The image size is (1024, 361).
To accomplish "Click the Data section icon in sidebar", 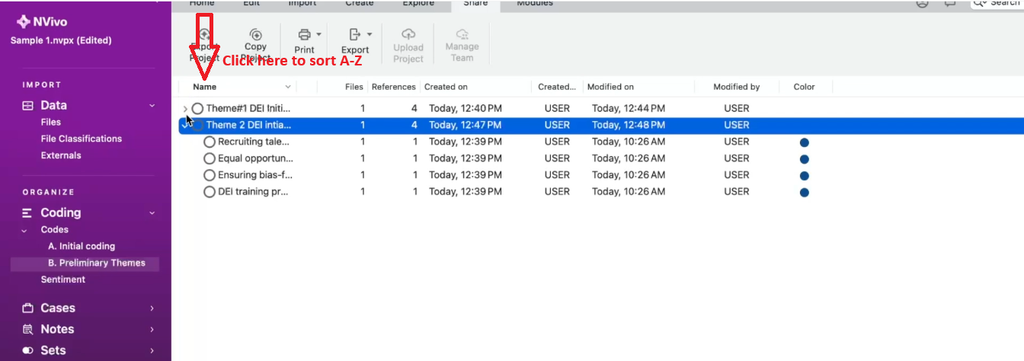I will coord(27,105).
